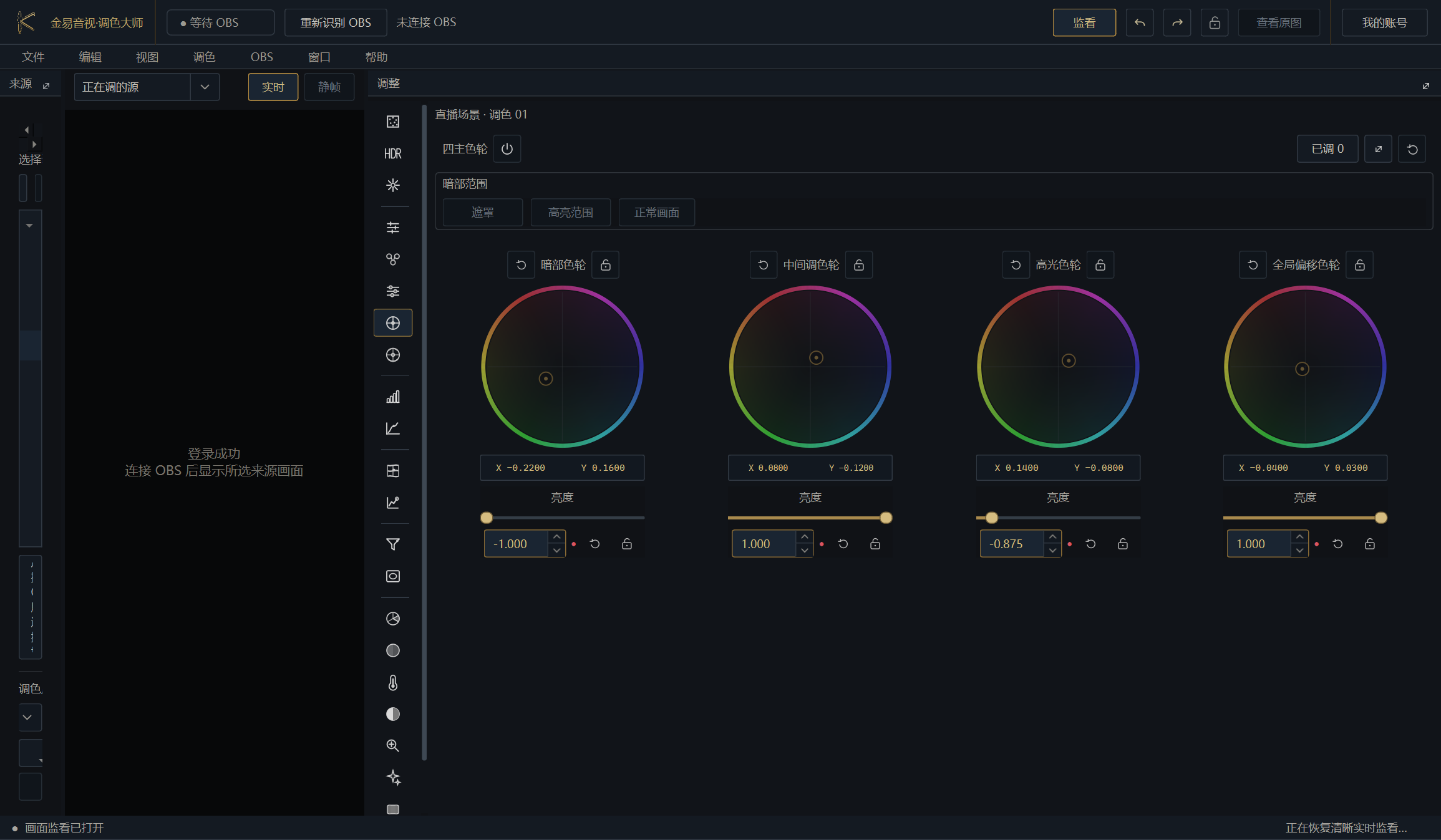
Task: Select the sparkle auto-enhance icon
Action: coord(393,778)
